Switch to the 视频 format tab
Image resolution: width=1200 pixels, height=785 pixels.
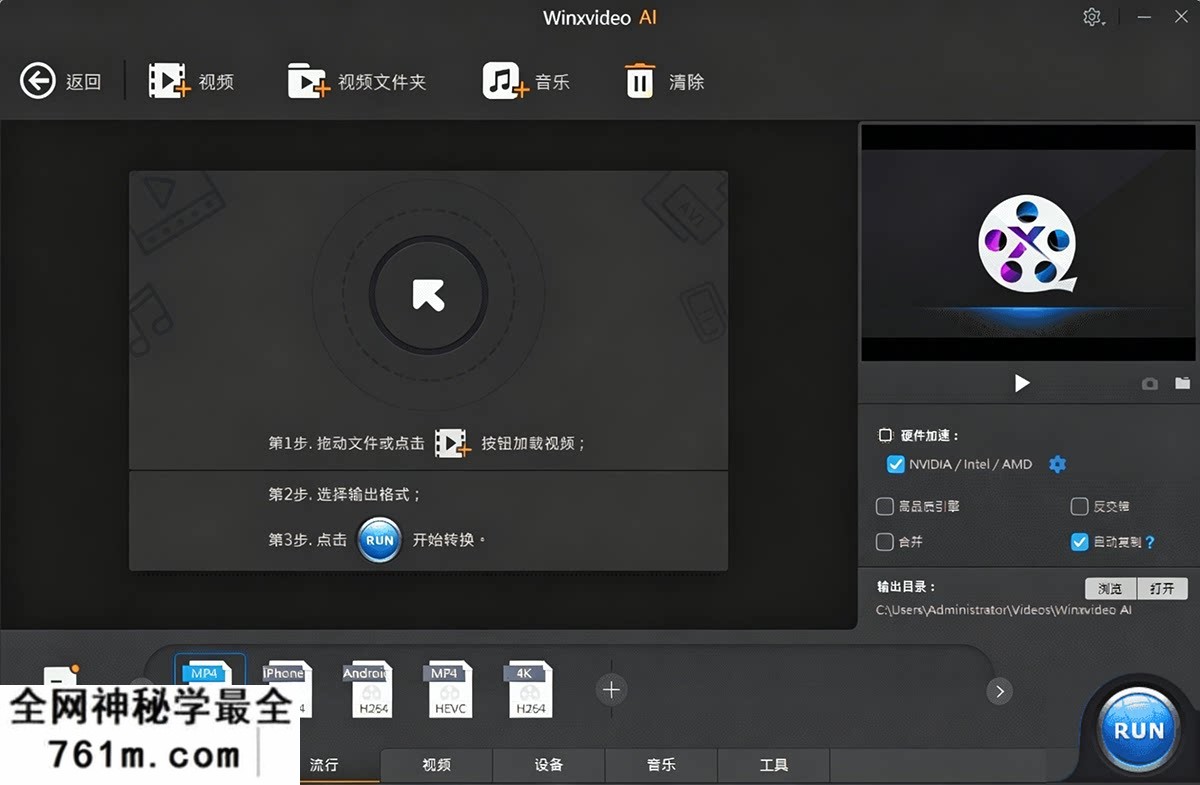pos(436,765)
